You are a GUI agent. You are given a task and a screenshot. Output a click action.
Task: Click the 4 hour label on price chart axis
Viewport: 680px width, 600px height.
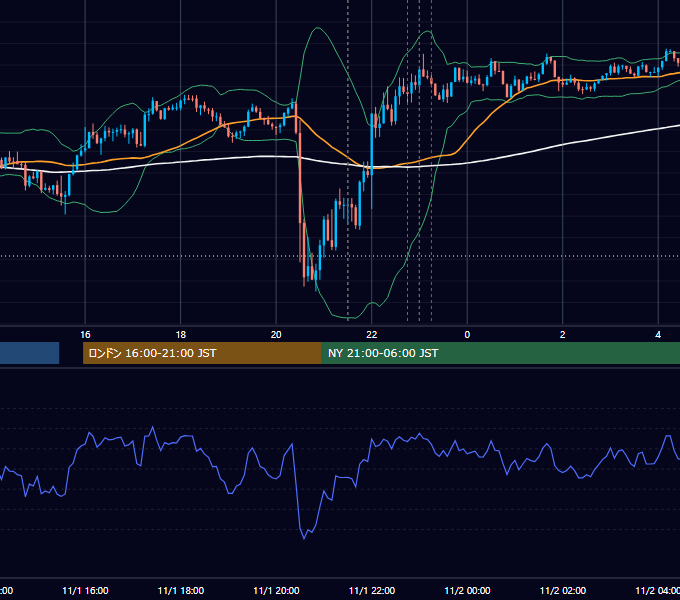(658, 335)
